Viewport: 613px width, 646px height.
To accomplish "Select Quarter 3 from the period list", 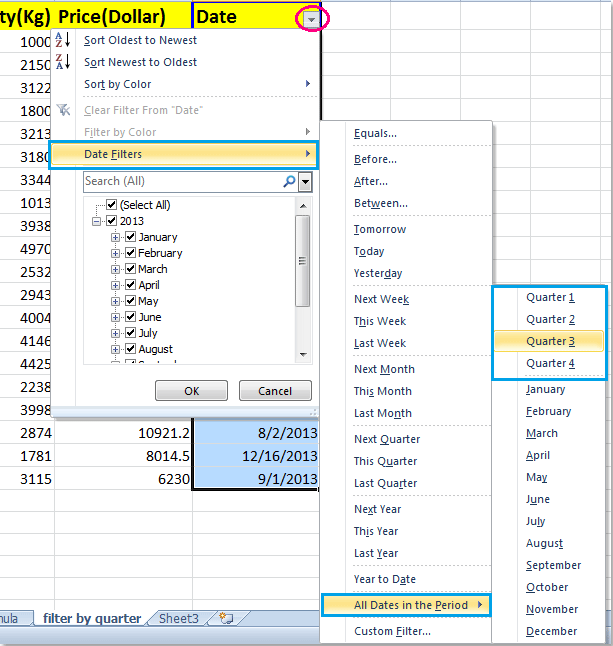I will (550, 341).
